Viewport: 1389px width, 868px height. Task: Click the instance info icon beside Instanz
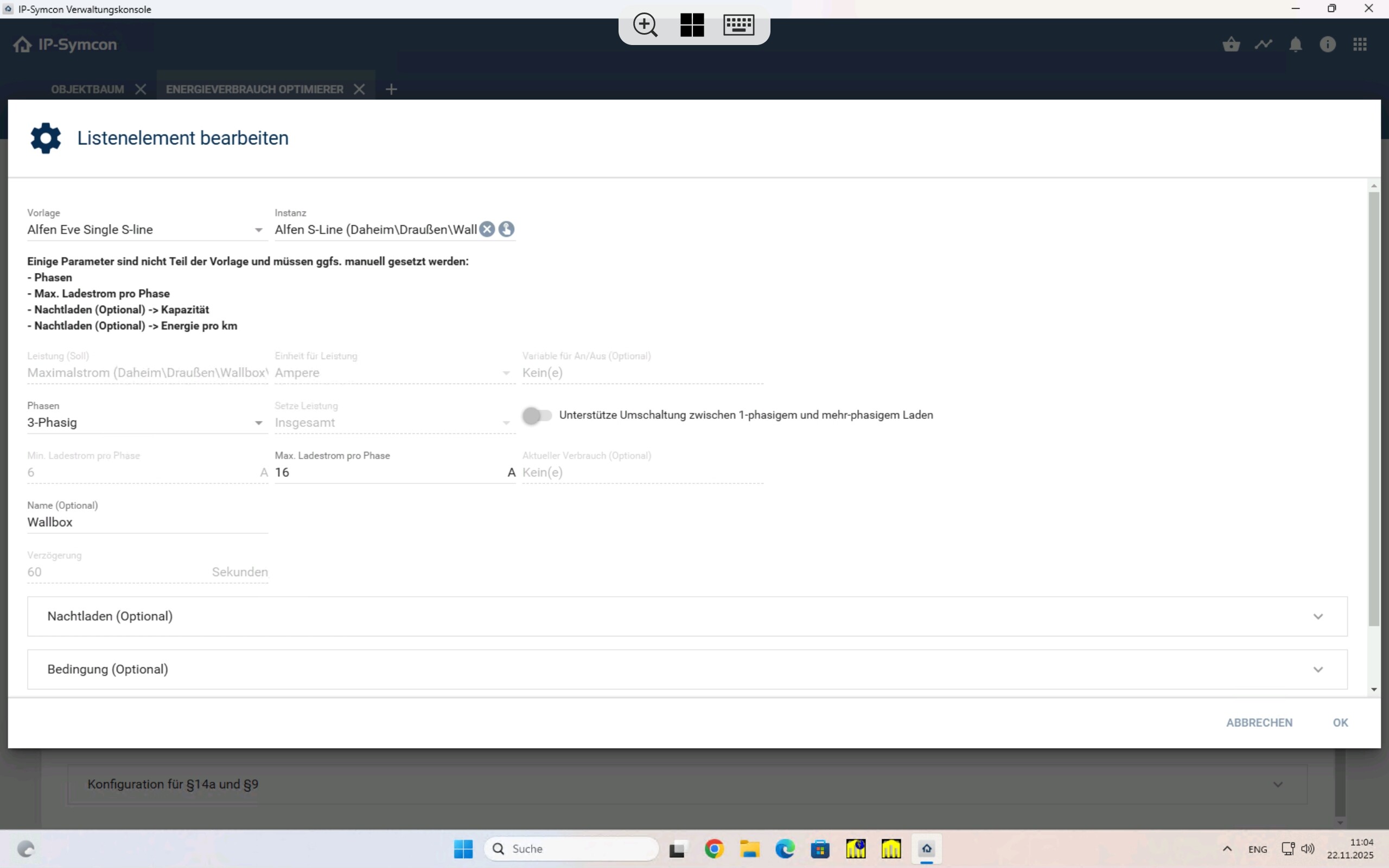pos(506,229)
